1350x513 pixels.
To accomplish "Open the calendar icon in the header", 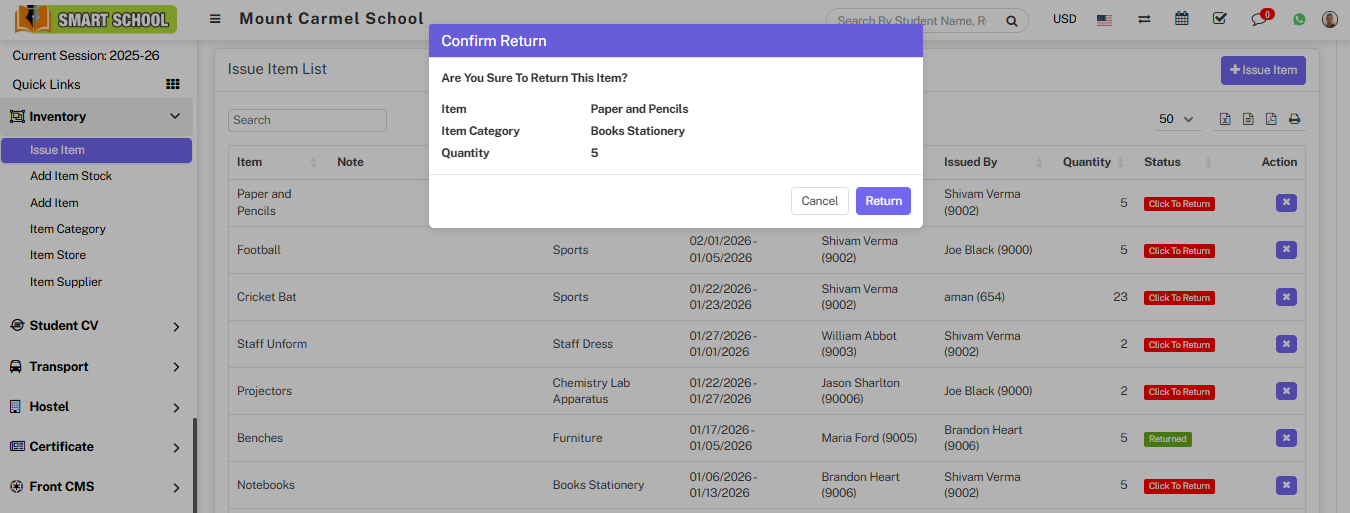I will click(1182, 19).
